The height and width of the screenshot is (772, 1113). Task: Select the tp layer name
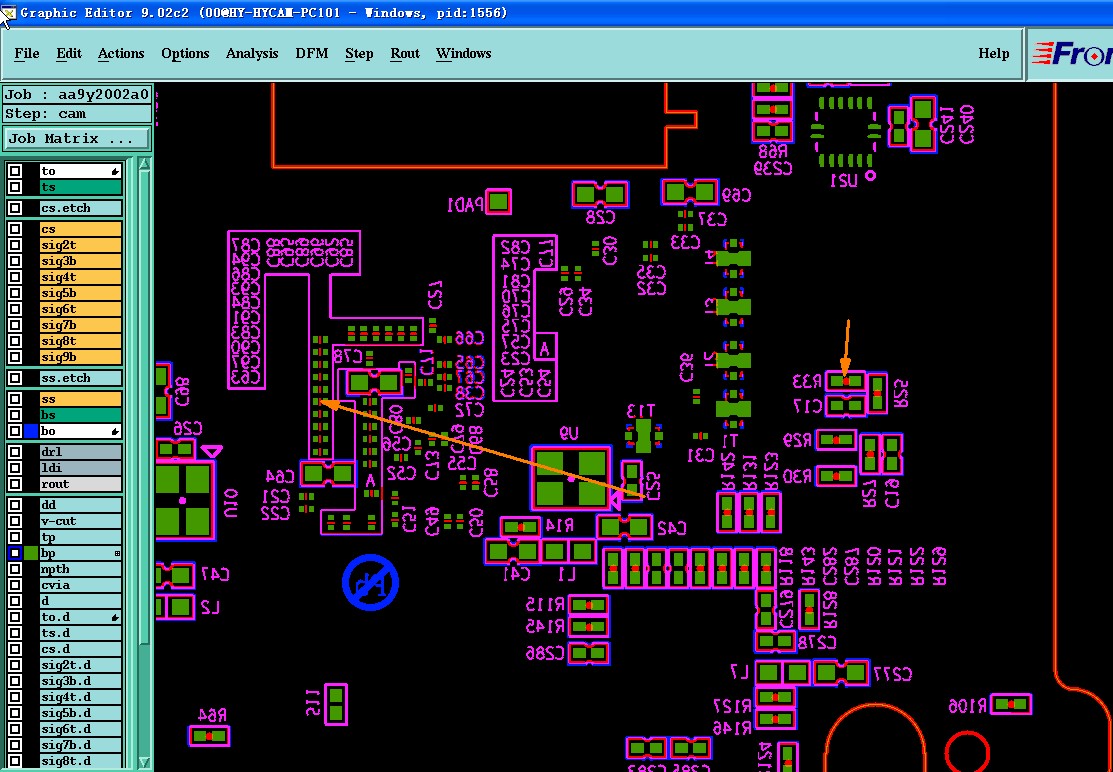pos(81,537)
